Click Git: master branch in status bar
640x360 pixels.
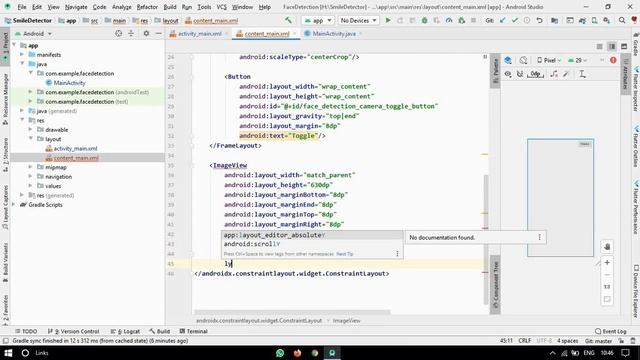(x=598, y=340)
